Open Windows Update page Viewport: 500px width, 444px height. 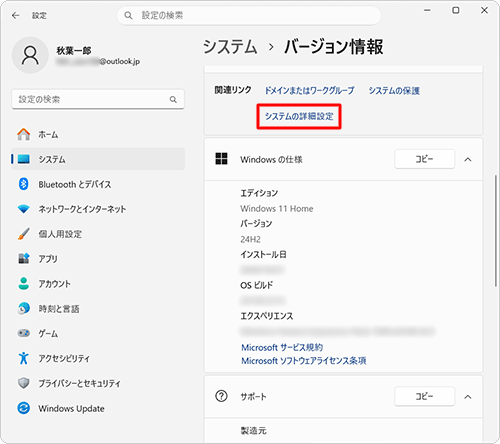98,408
